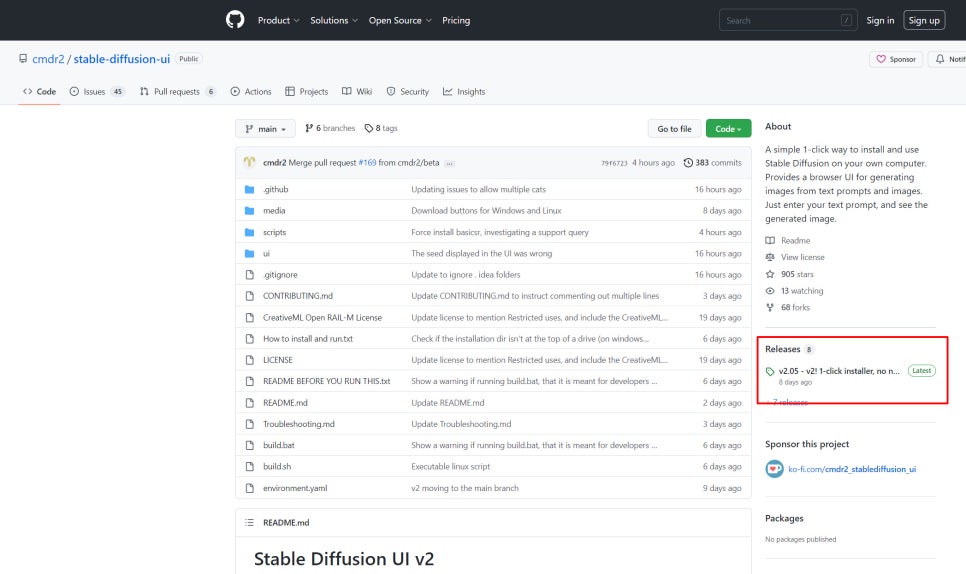The width and height of the screenshot is (966, 574).
Task: Expand the Open Source menu
Action: point(400,20)
